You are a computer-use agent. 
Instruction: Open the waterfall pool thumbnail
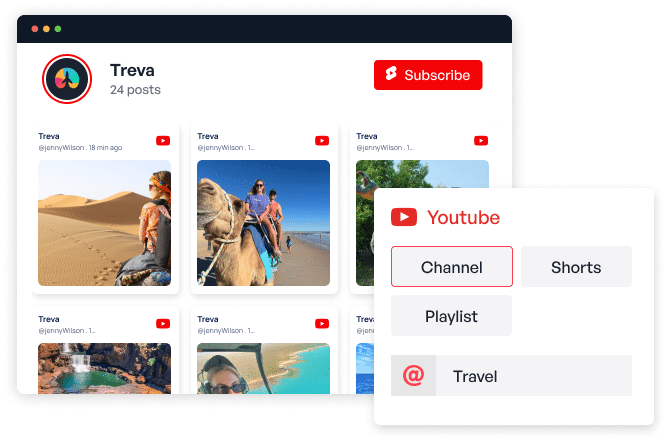coord(104,368)
